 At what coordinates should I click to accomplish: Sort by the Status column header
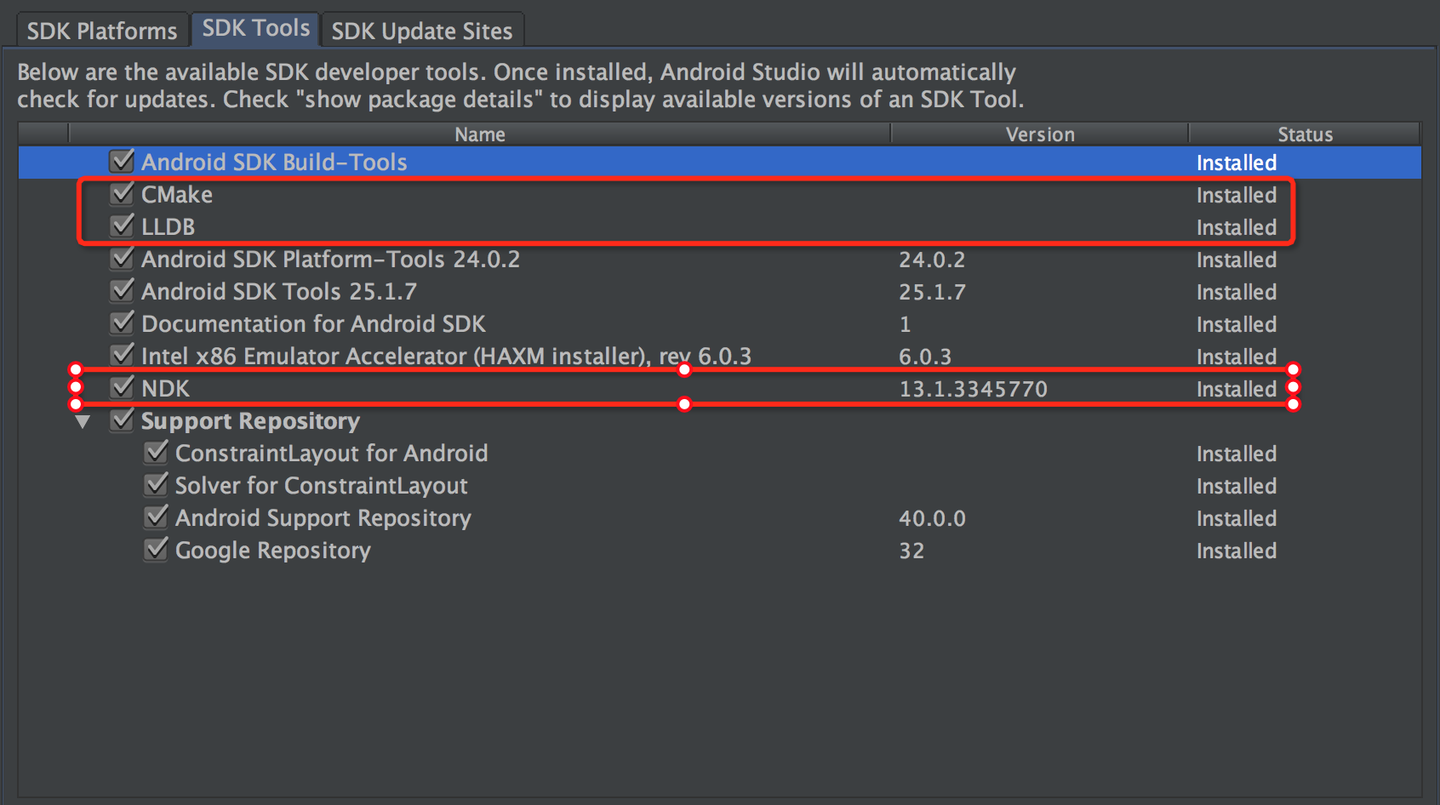[x=1305, y=134]
